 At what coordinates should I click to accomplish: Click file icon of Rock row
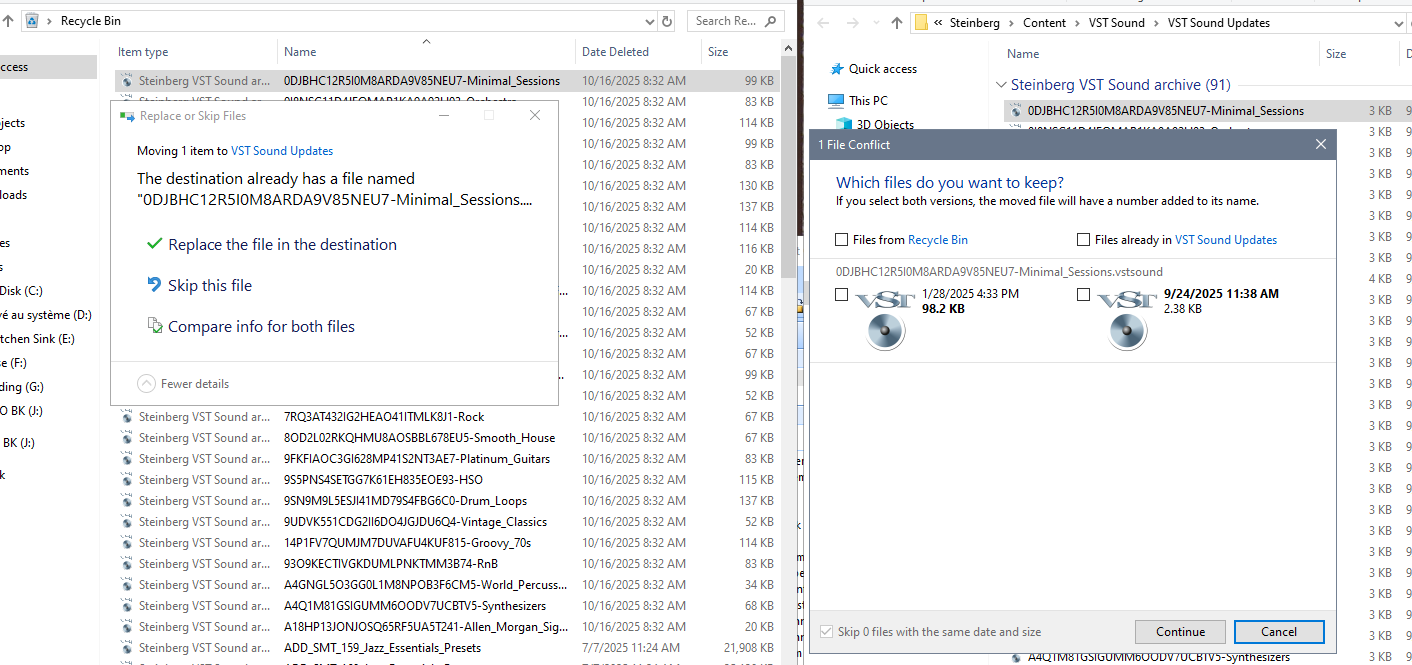coord(127,417)
